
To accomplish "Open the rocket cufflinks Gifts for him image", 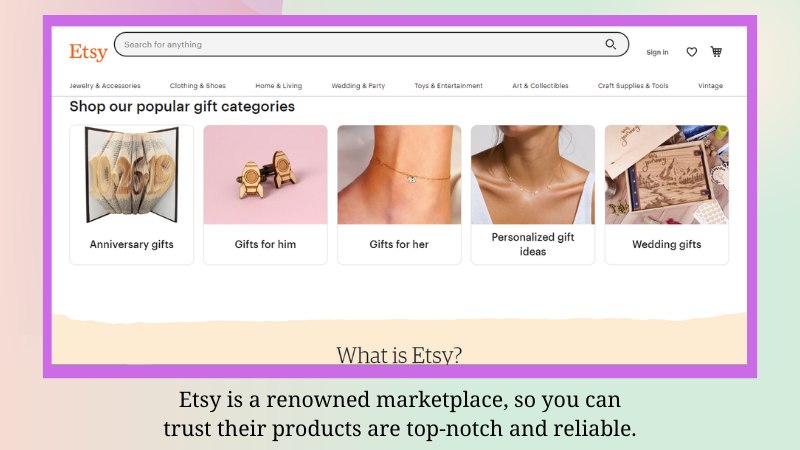I will pyautogui.click(x=265, y=174).
